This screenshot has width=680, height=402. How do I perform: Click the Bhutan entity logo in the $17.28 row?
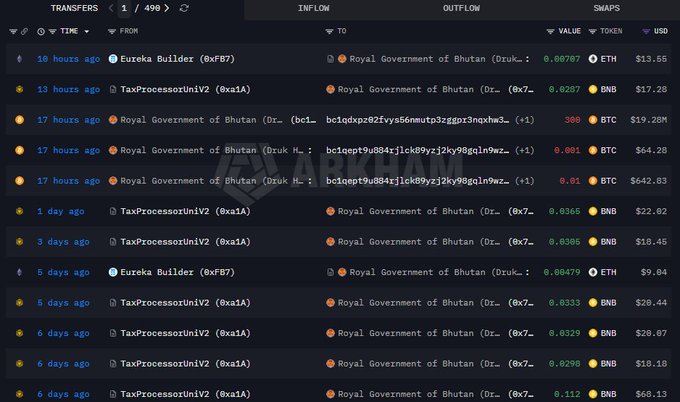[330, 89]
